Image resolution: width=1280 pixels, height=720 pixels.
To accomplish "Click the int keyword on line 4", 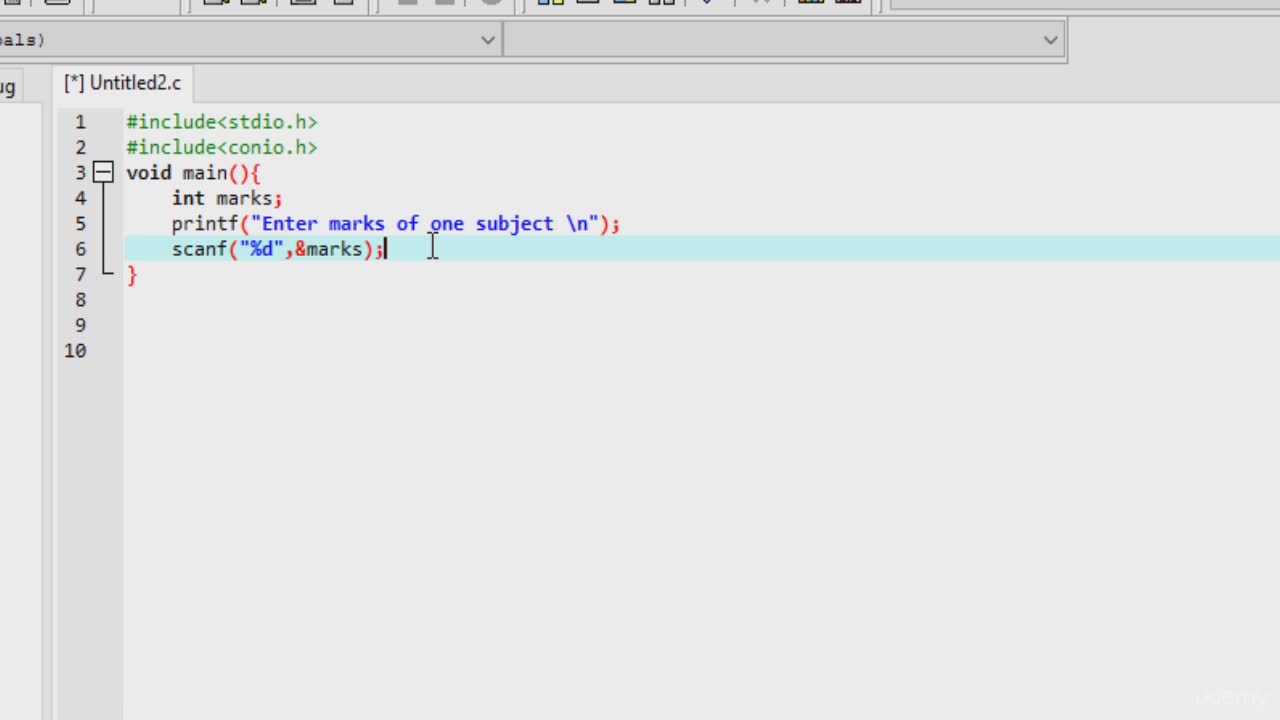I will (188, 198).
